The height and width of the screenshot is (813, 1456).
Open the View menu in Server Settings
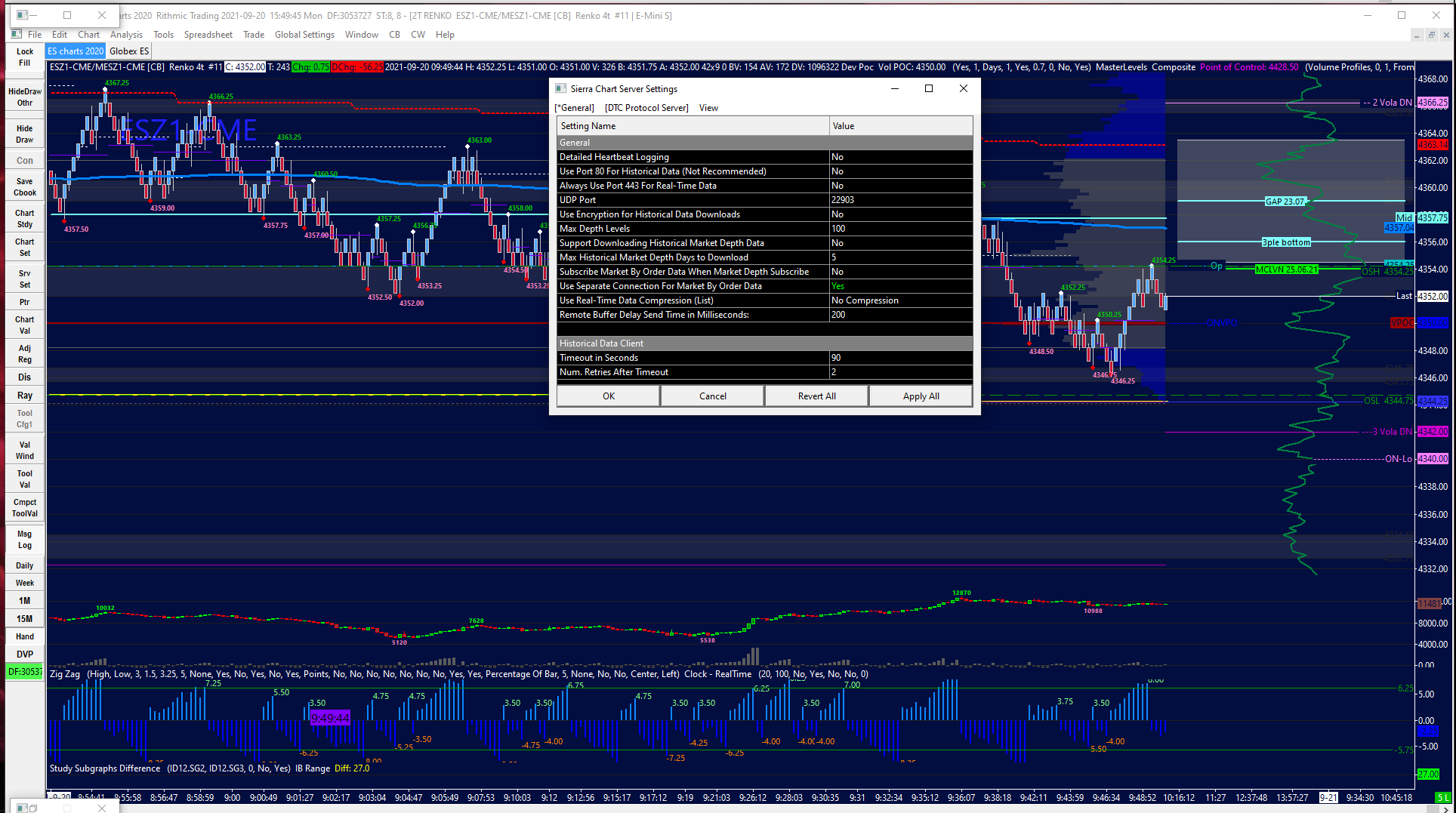point(708,108)
